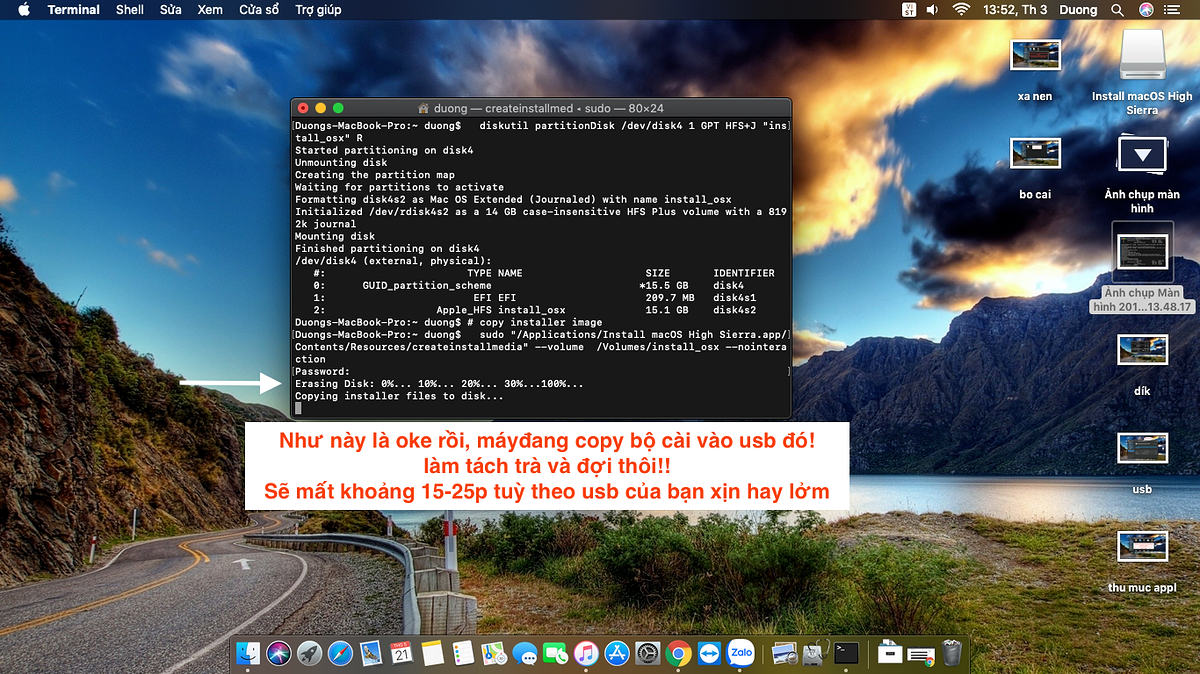The width and height of the screenshot is (1200, 674).
Task: Open the App Store in Dock
Action: click(617, 653)
